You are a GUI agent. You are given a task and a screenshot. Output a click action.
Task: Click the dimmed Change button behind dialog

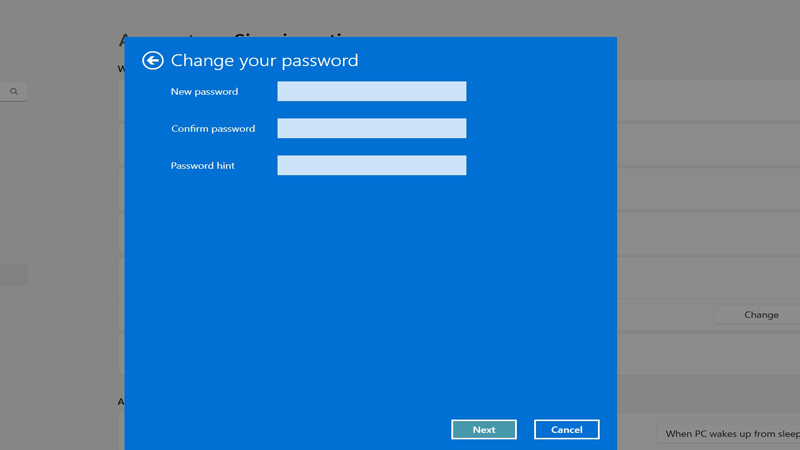[x=760, y=315]
